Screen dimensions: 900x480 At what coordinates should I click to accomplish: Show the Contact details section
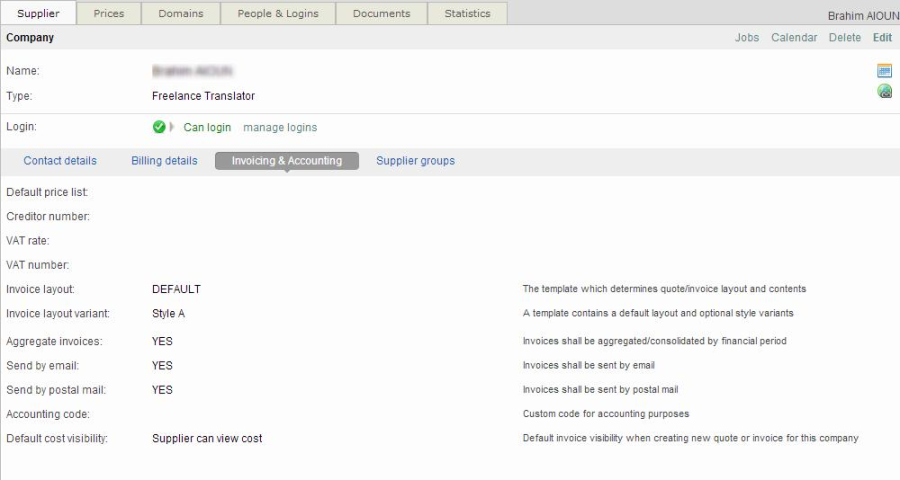click(x=60, y=161)
